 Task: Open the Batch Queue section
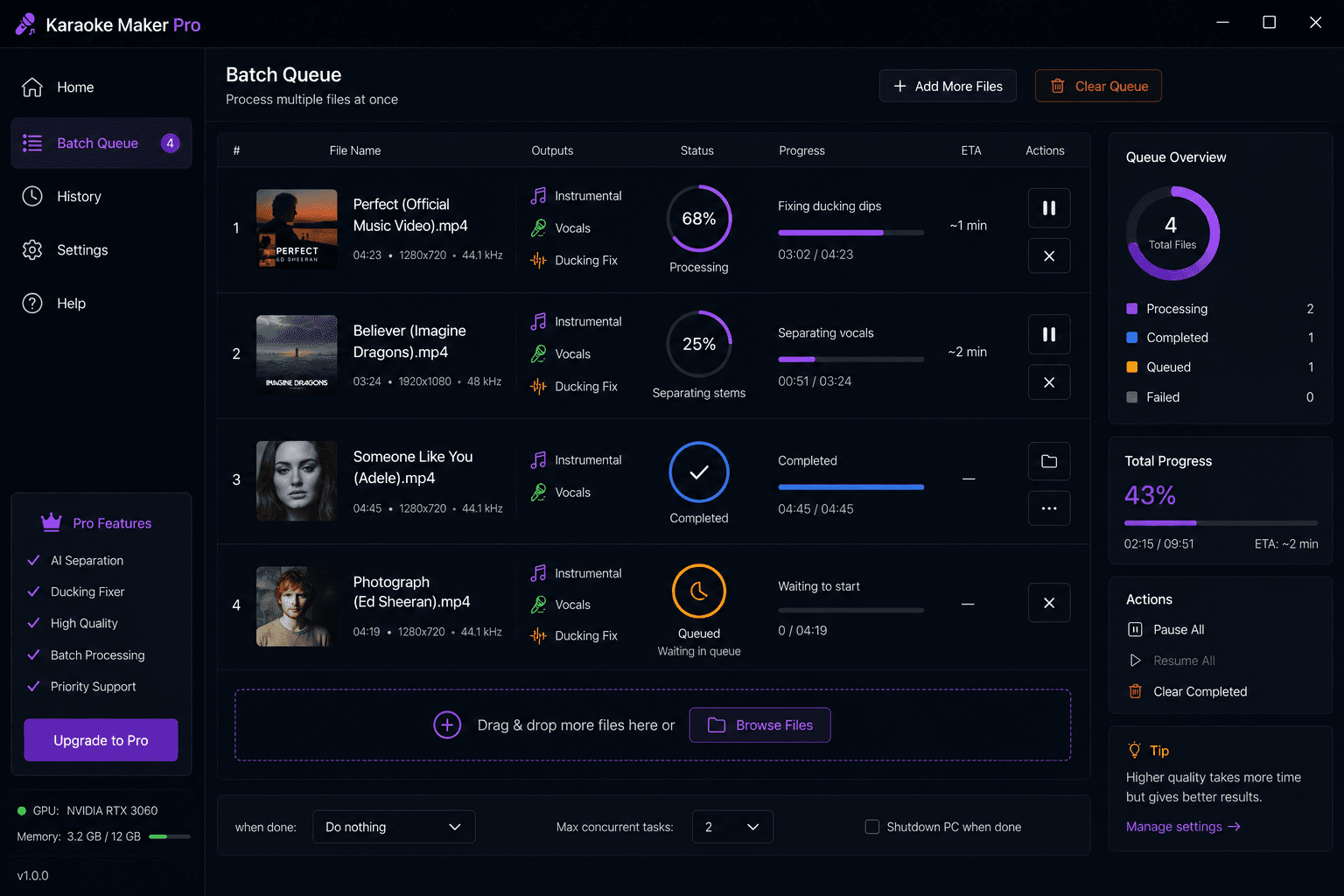101,143
